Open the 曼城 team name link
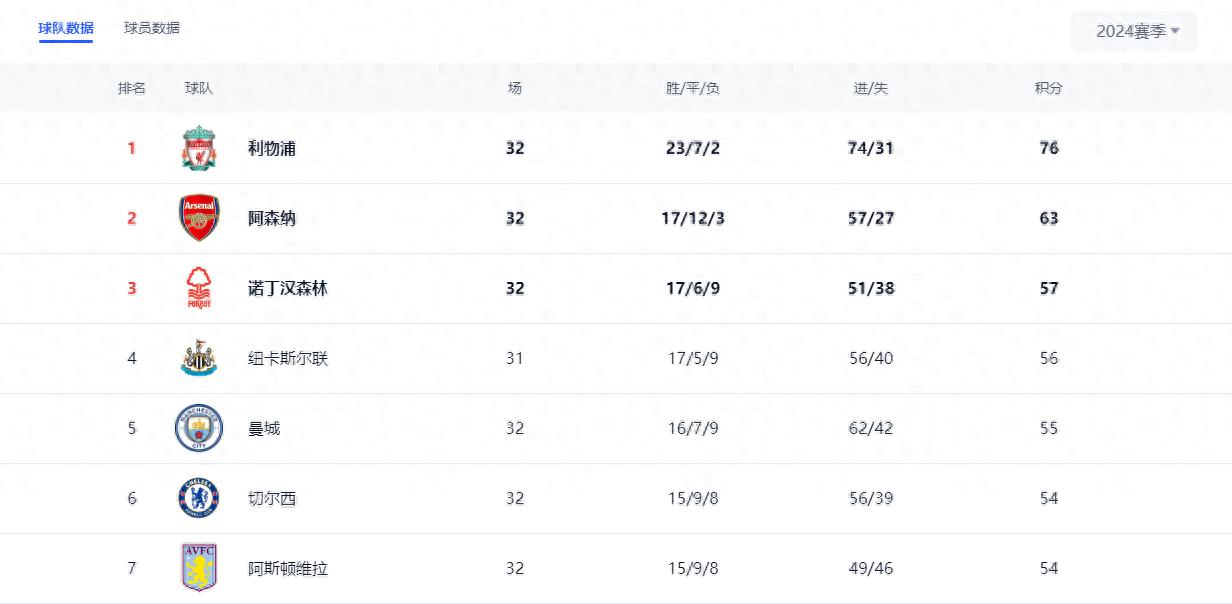 [264, 428]
